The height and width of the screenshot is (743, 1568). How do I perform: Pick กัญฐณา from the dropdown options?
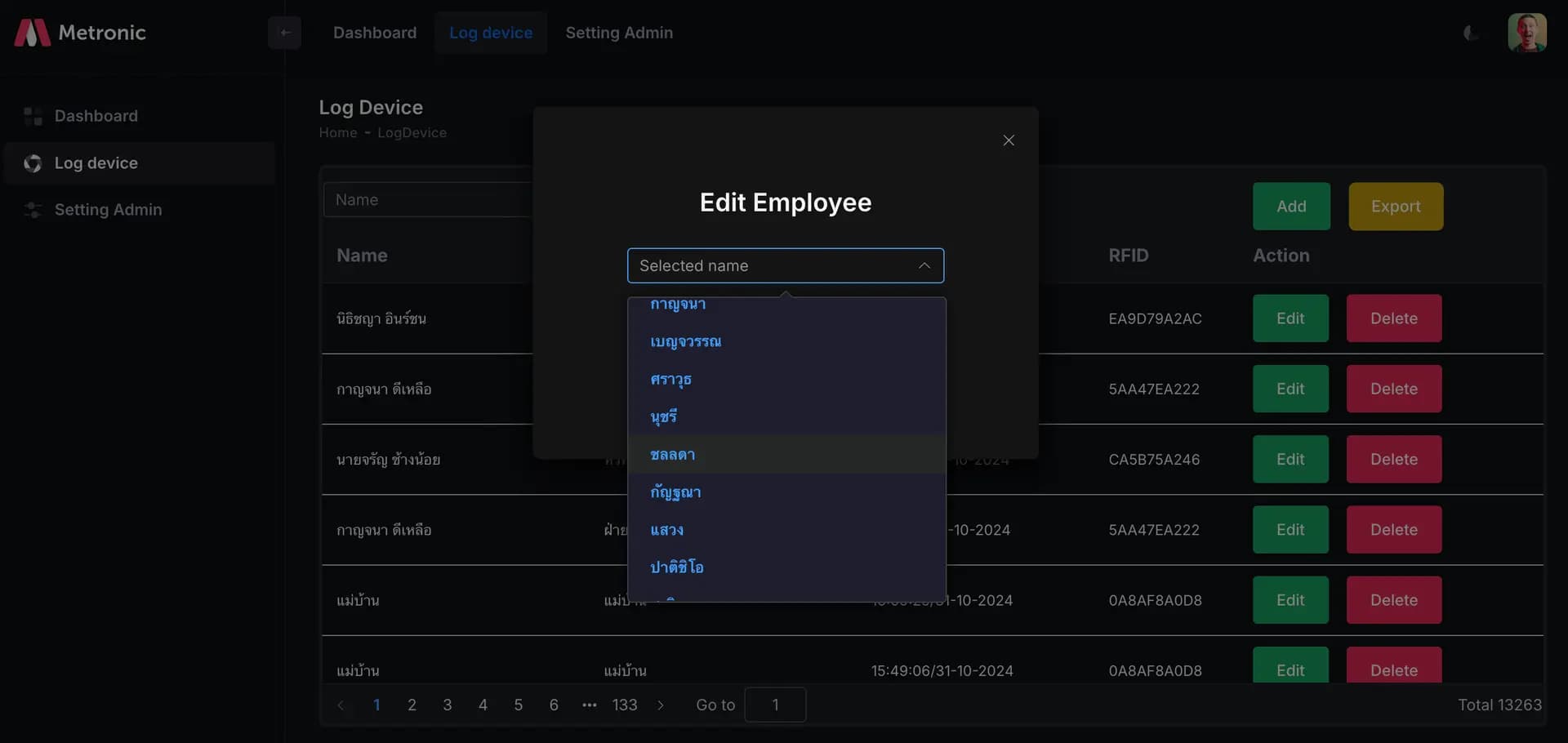[x=675, y=492]
